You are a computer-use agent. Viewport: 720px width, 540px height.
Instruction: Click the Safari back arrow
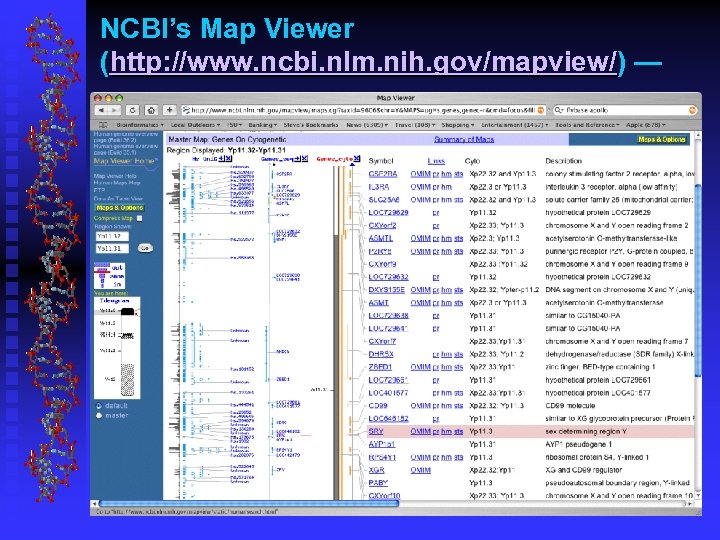pos(101,110)
